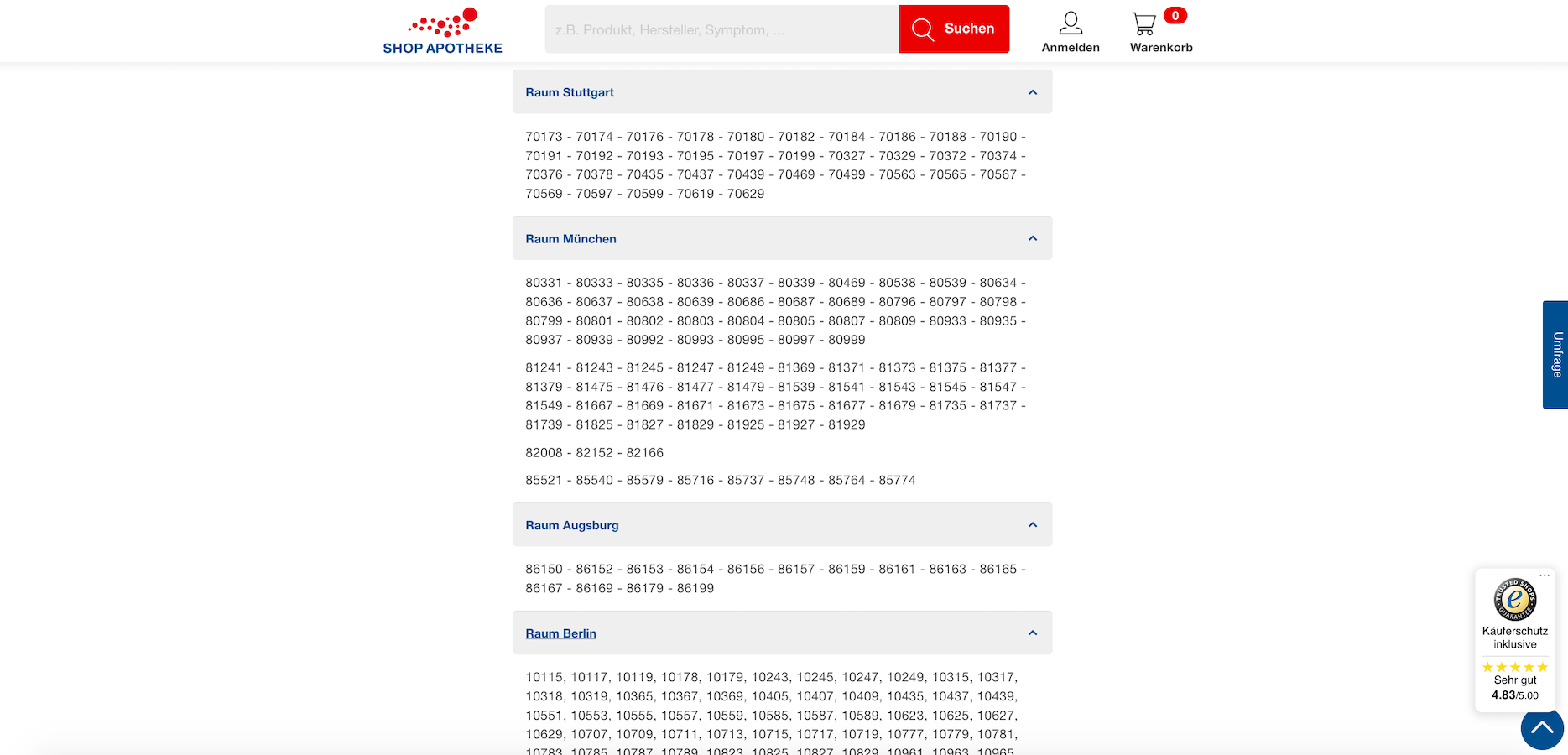Image resolution: width=1568 pixels, height=755 pixels.
Task: Click the Shop Apotheke logo
Action: coord(442,32)
